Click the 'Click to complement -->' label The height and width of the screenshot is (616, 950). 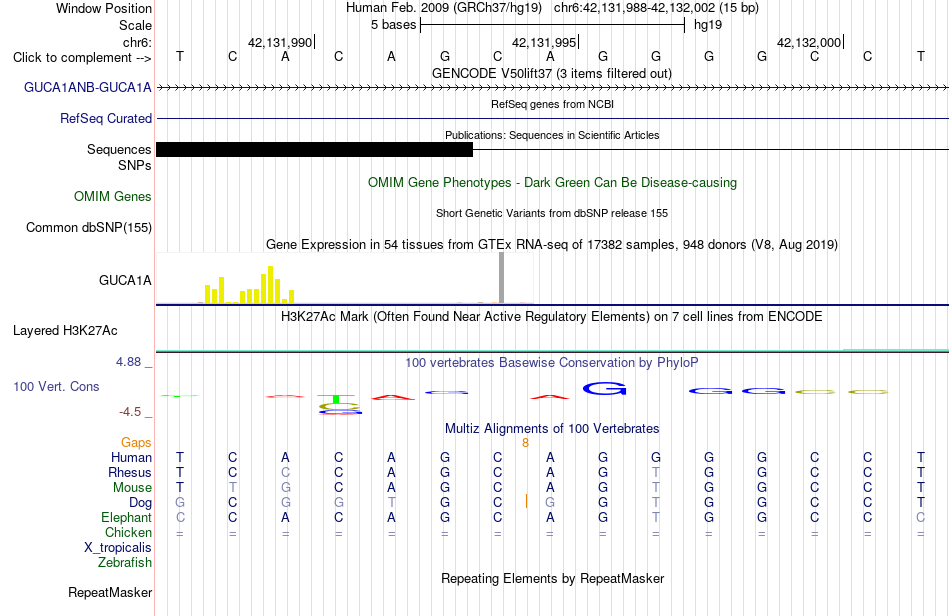tap(82, 58)
